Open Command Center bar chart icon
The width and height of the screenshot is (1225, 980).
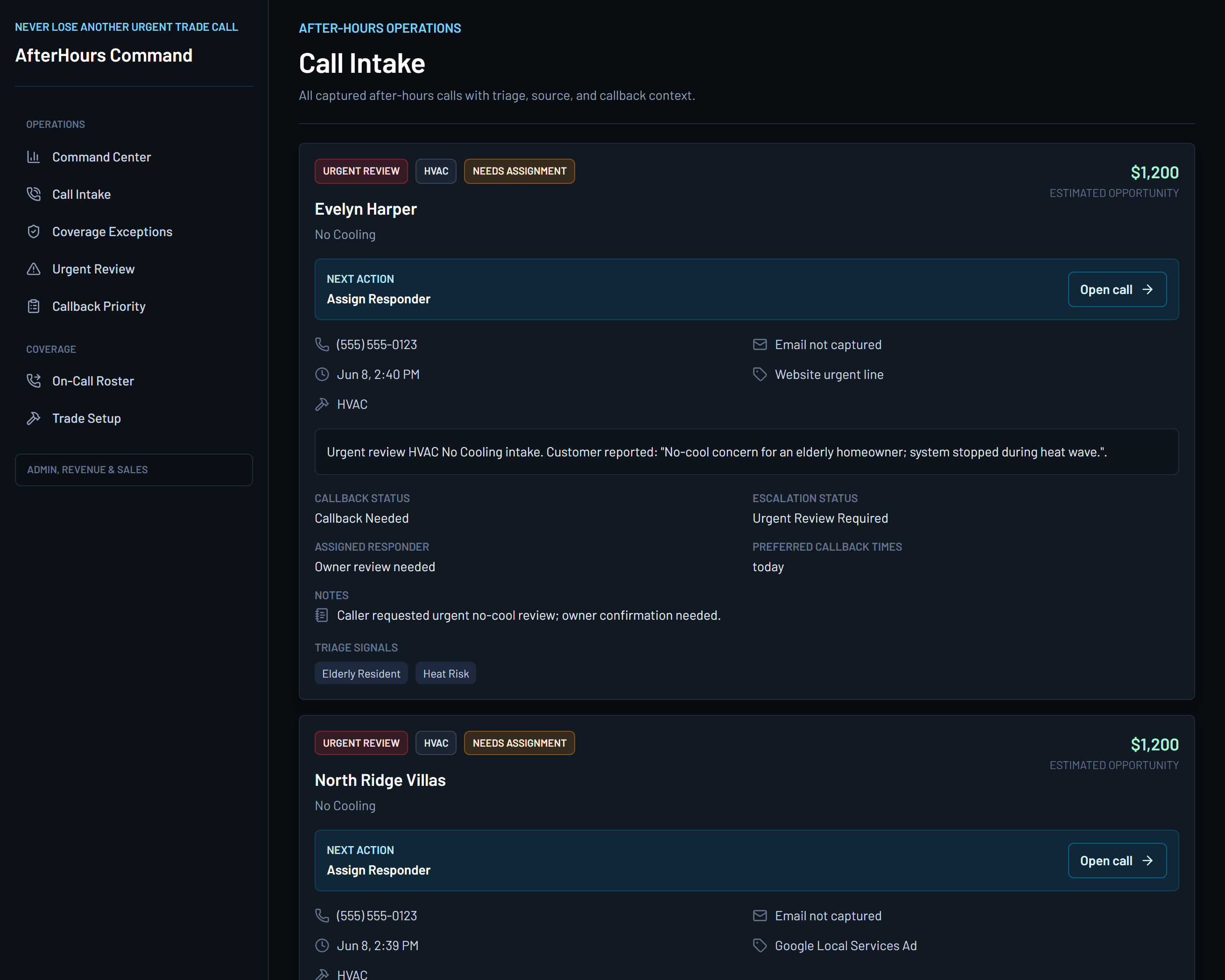pyautogui.click(x=34, y=157)
